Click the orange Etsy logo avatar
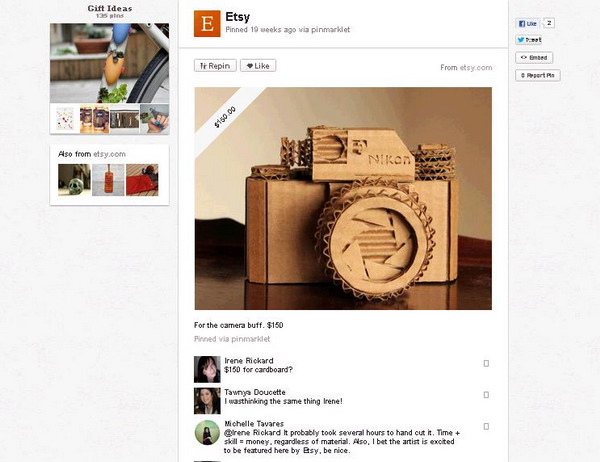The height and width of the screenshot is (462, 600). click(207, 24)
